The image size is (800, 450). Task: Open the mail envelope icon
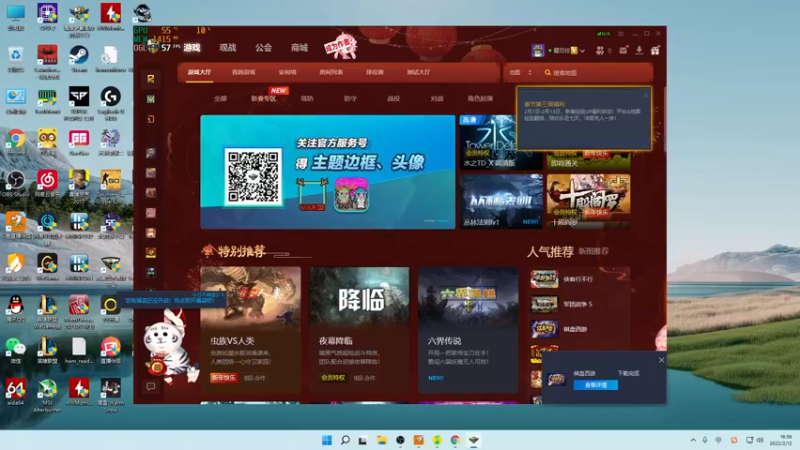point(623,50)
